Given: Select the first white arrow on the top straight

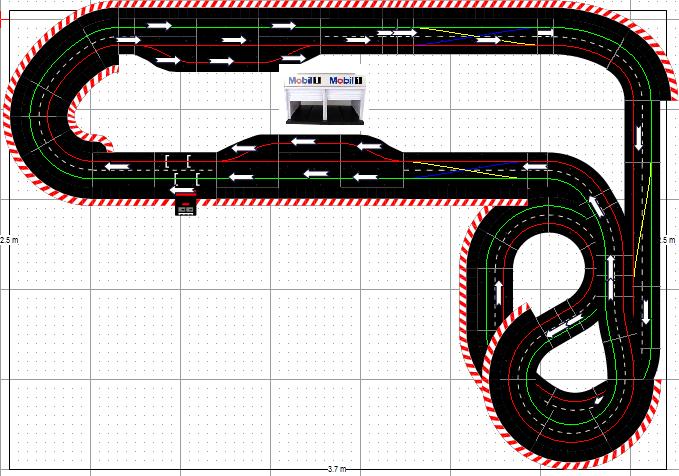Looking at the screenshot, I should [x=129, y=40].
